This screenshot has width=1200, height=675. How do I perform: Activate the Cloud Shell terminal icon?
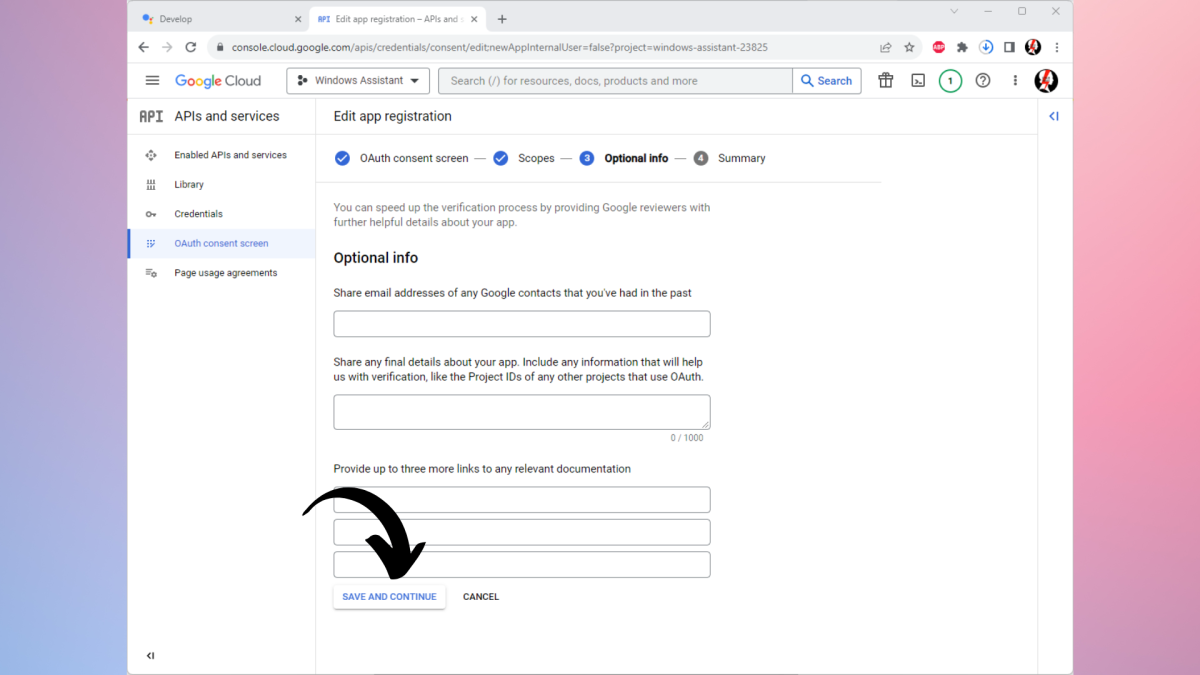pyautogui.click(x=918, y=81)
